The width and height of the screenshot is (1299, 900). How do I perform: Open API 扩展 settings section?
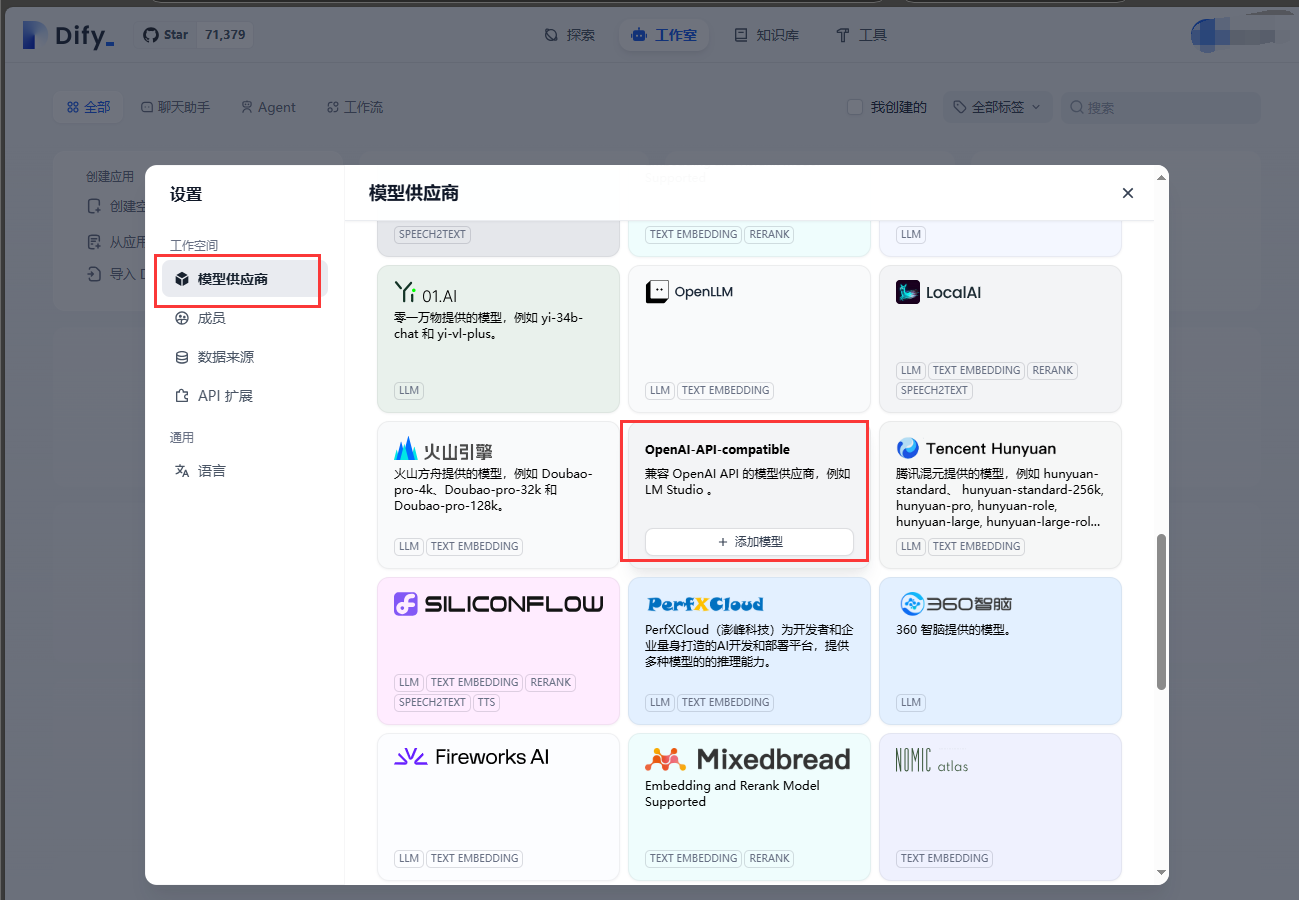[x=225, y=396]
